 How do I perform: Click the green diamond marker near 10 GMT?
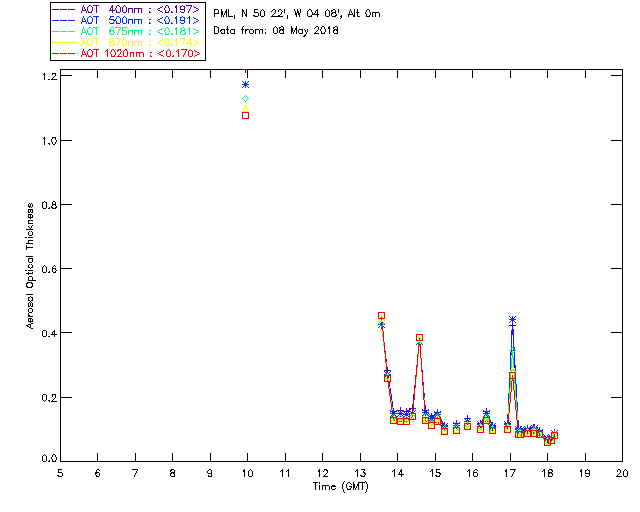point(246,98)
